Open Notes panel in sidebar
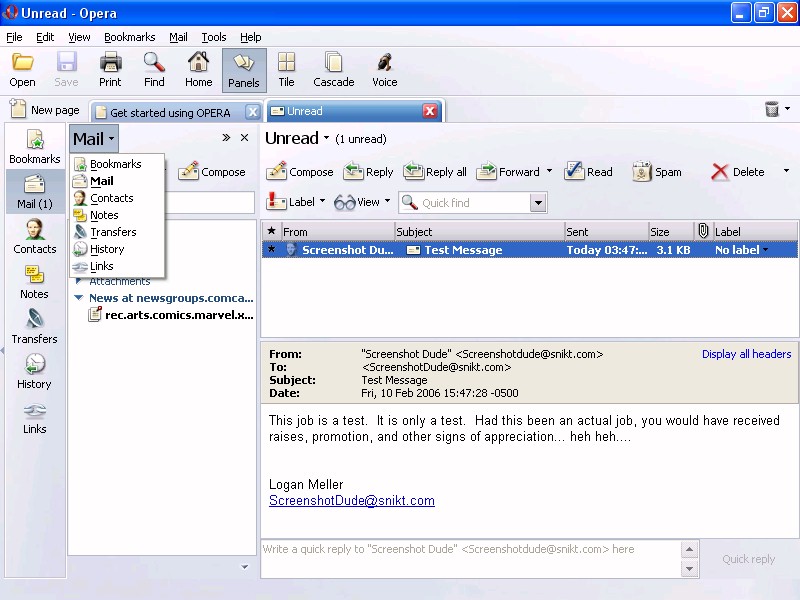Viewport: 800px width, 600px height. point(34,282)
